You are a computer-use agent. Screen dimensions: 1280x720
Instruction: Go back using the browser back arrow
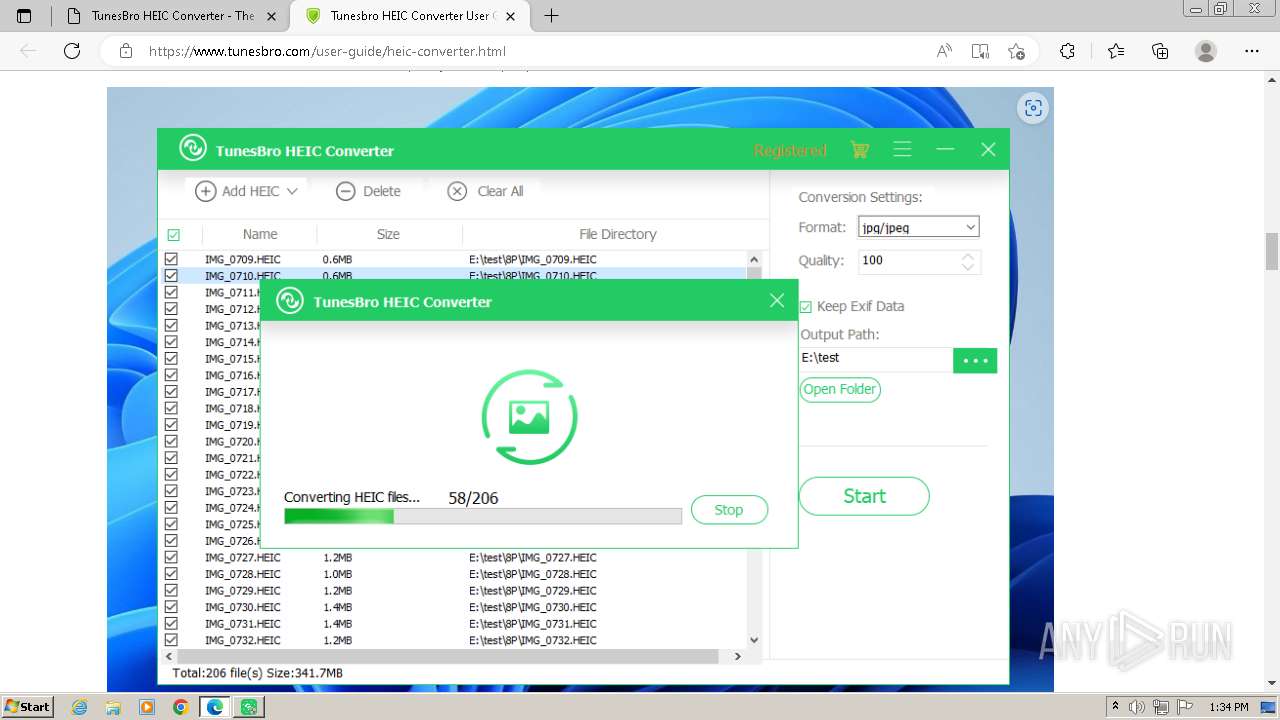[x=28, y=51]
